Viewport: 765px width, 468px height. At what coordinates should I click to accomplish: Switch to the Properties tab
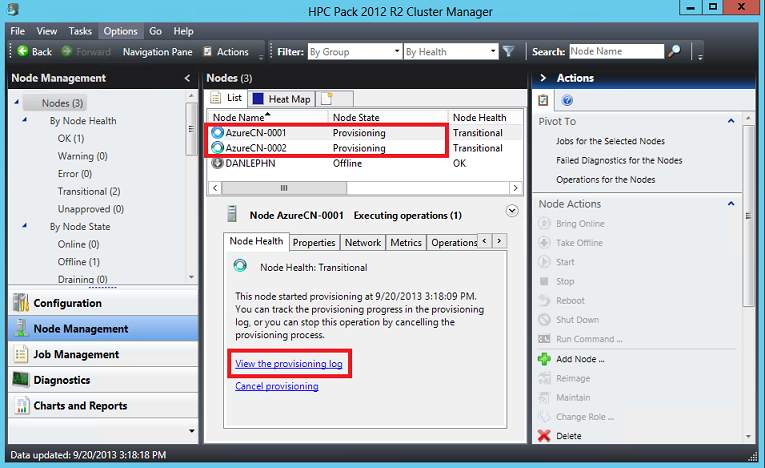(x=314, y=242)
